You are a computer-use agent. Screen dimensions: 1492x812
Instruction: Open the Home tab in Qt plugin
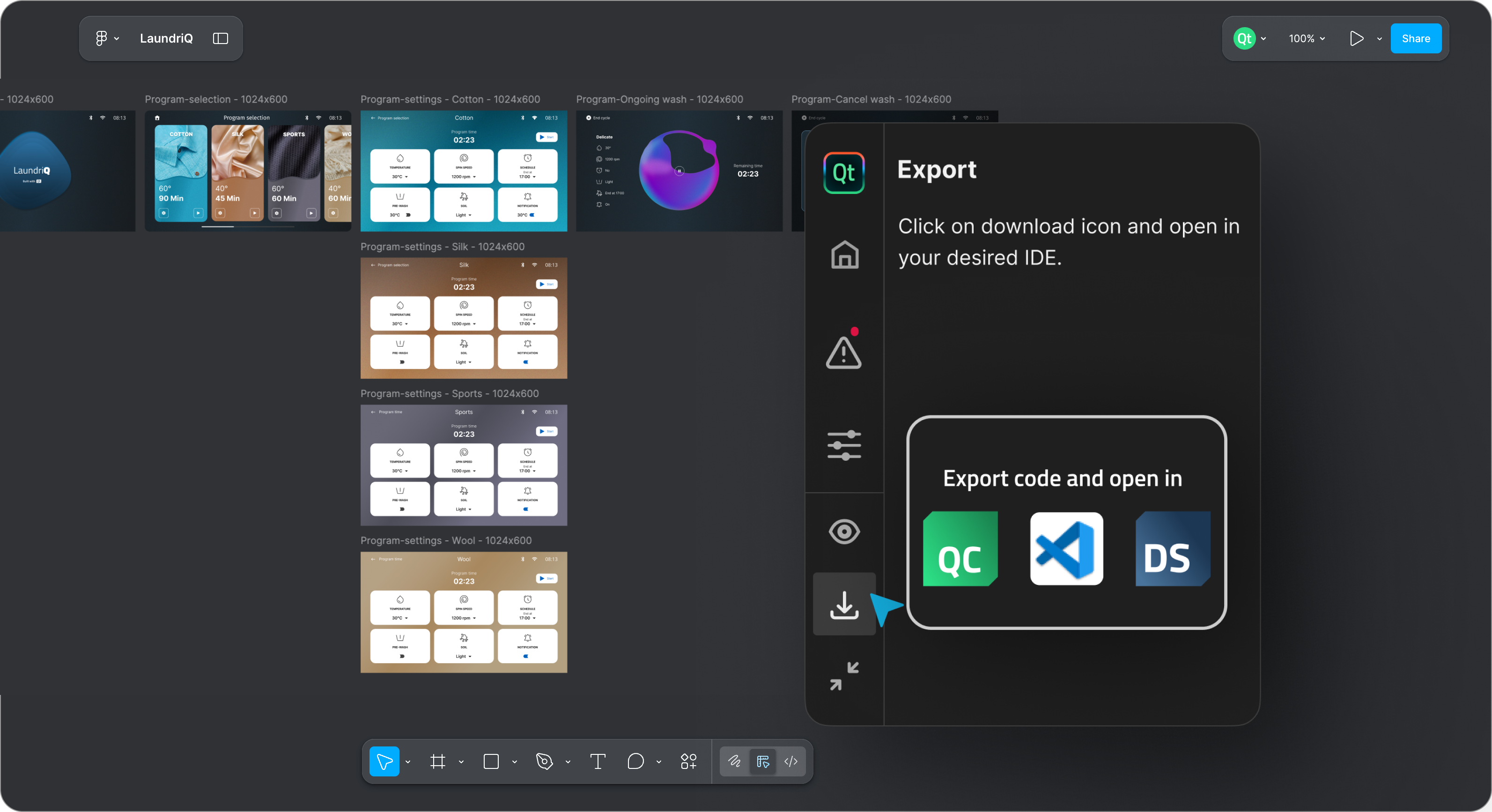844,254
